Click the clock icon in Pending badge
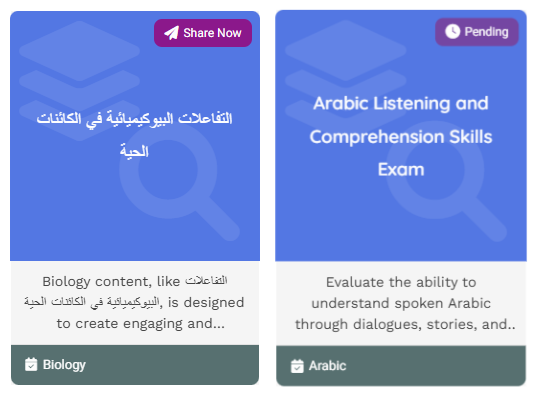The width and height of the screenshot is (537, 396). pos(452,32)
